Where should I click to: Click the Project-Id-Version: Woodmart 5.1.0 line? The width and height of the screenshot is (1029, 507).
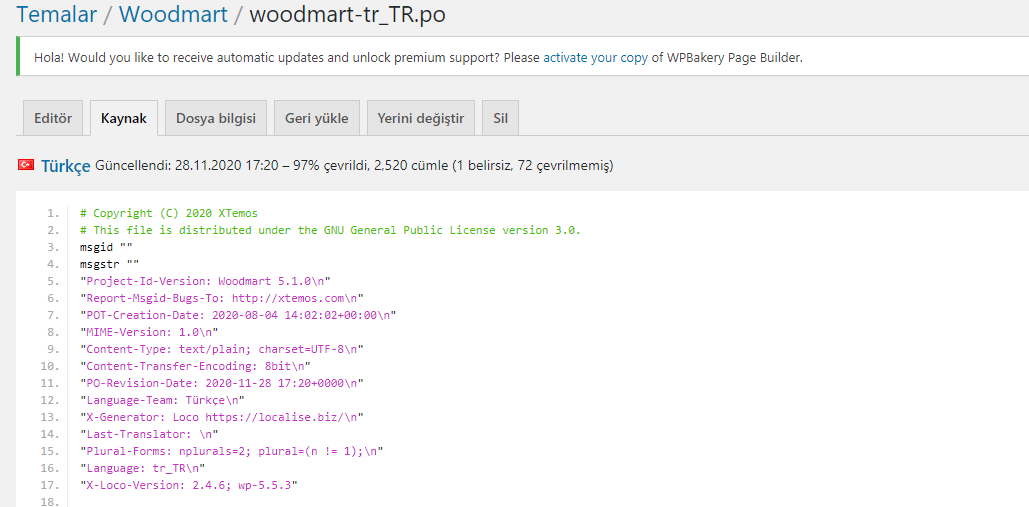point(205,281)
